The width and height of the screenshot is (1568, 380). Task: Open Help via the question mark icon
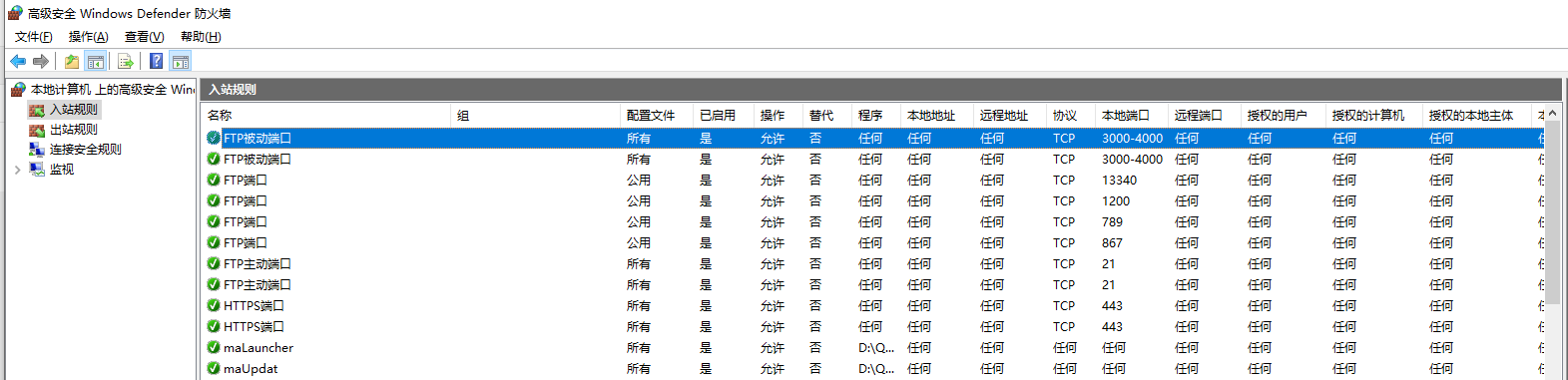tap(157, 61)
